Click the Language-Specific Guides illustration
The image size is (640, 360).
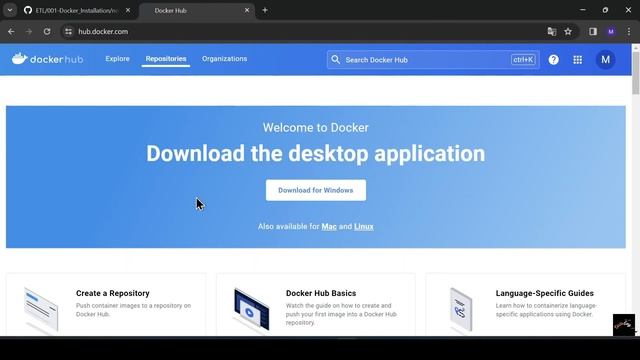461,309
